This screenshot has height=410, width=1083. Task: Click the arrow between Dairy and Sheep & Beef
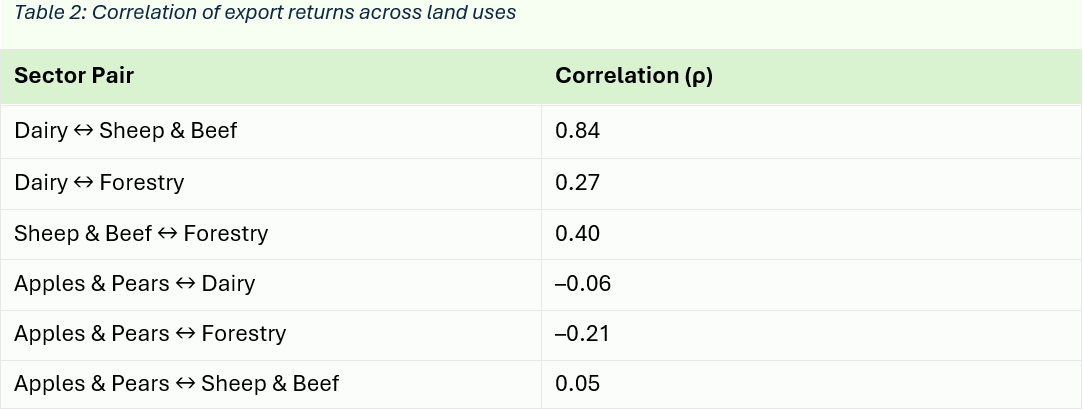click(83, 131)
